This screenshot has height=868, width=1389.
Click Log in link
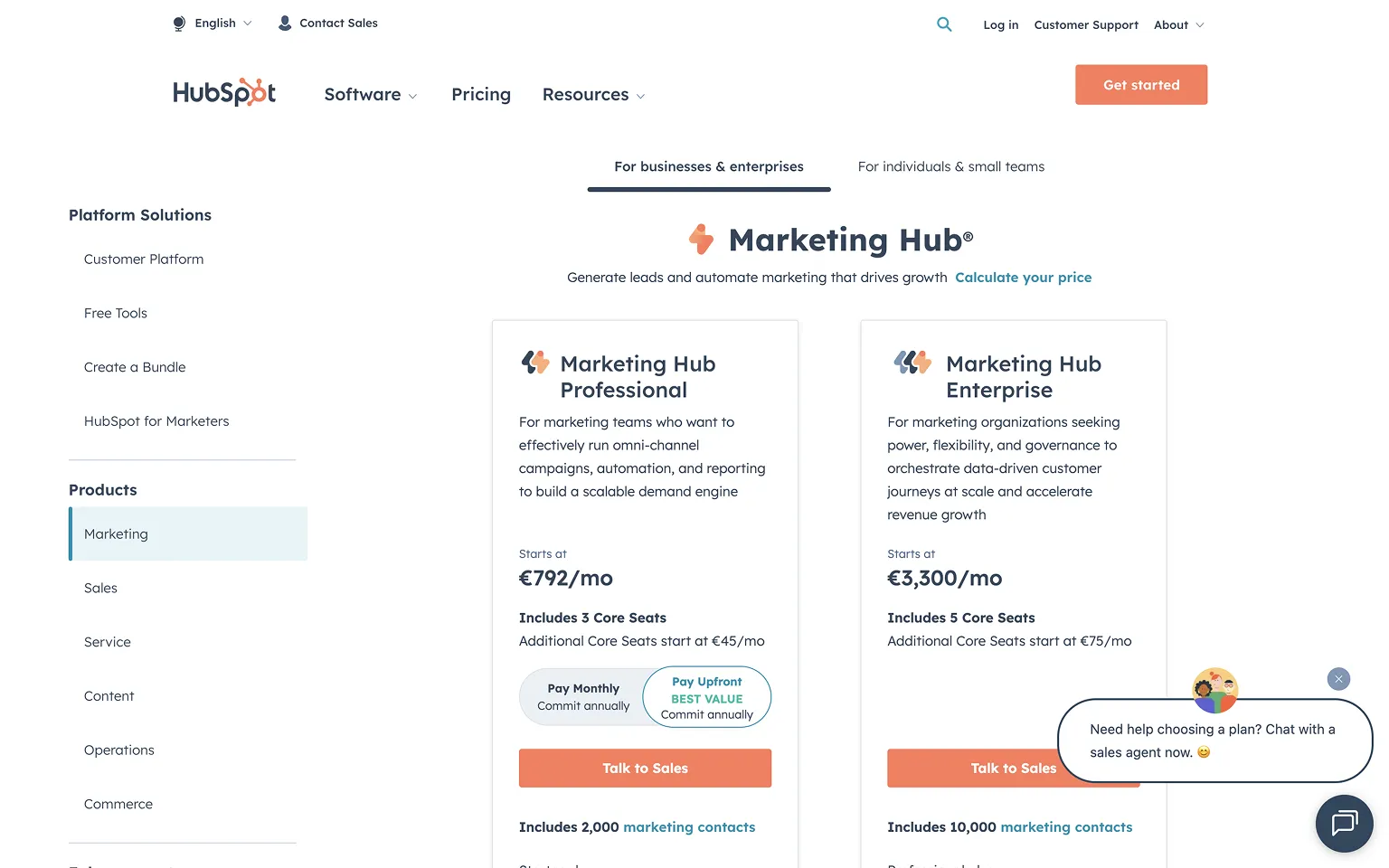(x=1001, y=25)
